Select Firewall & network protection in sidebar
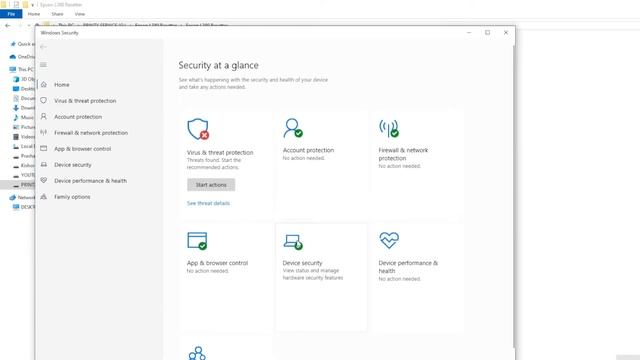The width and height of the screenshot is (640, 360). click(x=91, y=133)
